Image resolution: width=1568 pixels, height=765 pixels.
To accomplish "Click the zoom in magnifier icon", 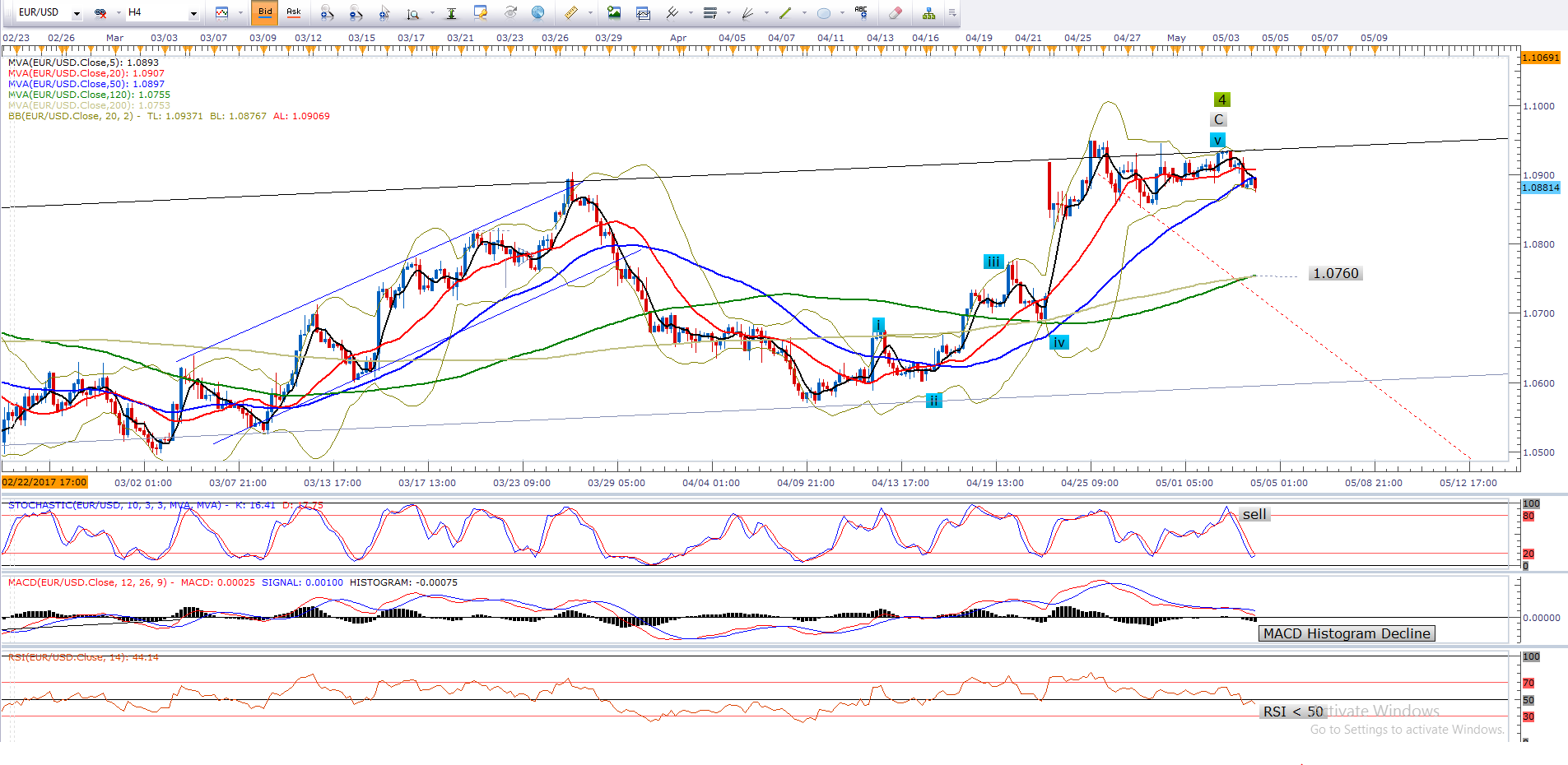I will pos(327,12).
